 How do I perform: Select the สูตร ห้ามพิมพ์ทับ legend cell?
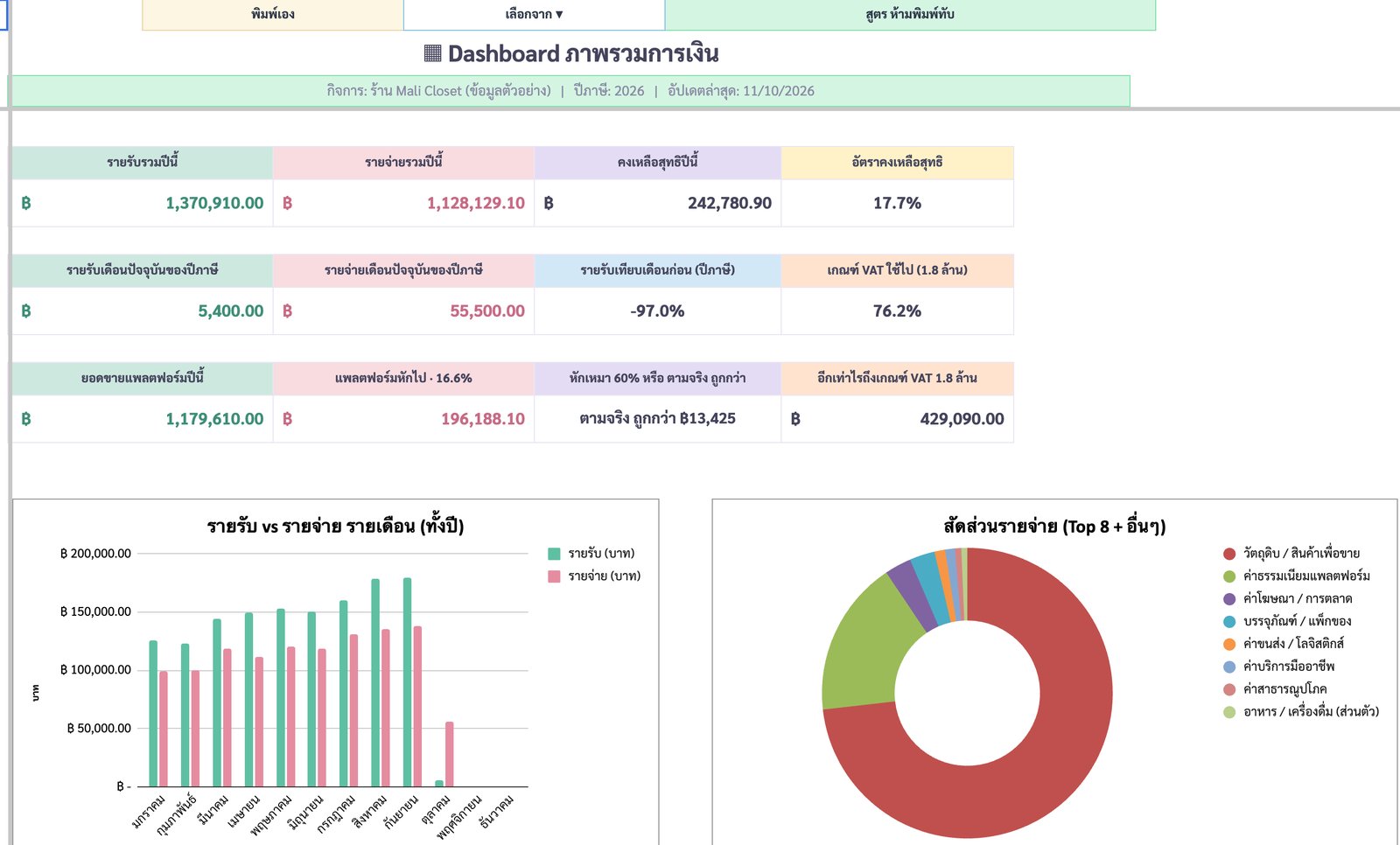(x=910, y=15)
